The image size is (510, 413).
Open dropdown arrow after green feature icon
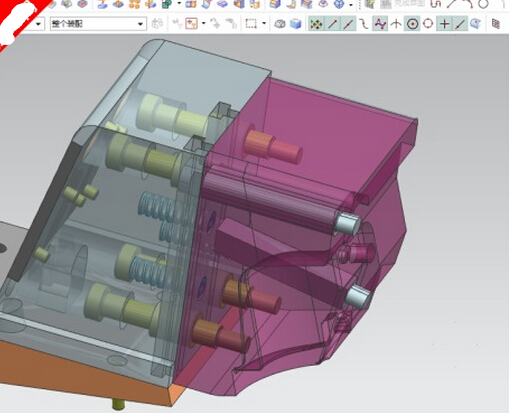tap(179, 4)
